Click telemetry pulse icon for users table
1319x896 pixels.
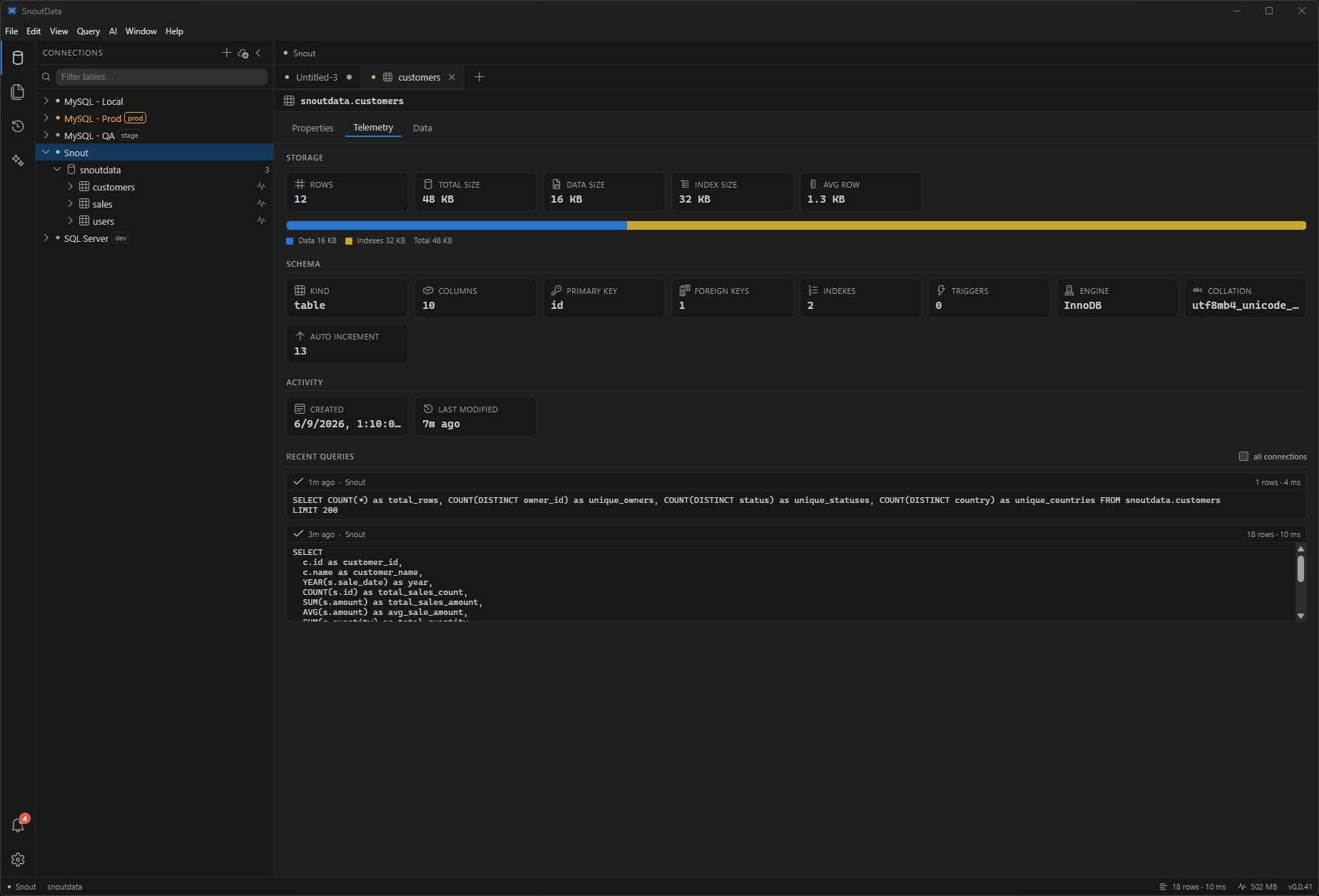(x=262, y=221)
